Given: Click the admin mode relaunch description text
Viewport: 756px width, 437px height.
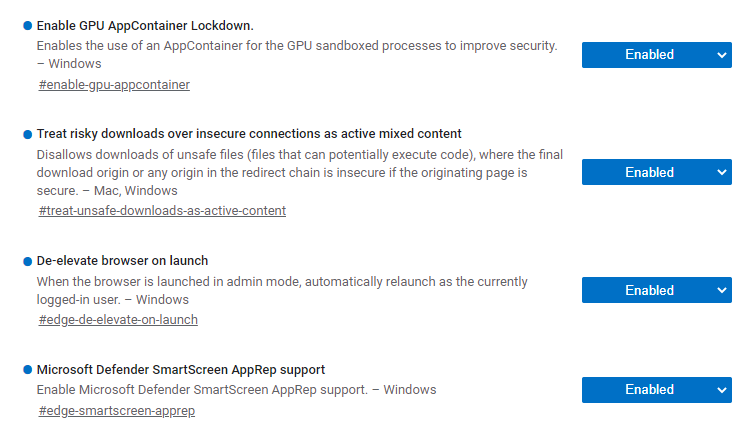Looking at the screenshot, I should tap(281, 282).
